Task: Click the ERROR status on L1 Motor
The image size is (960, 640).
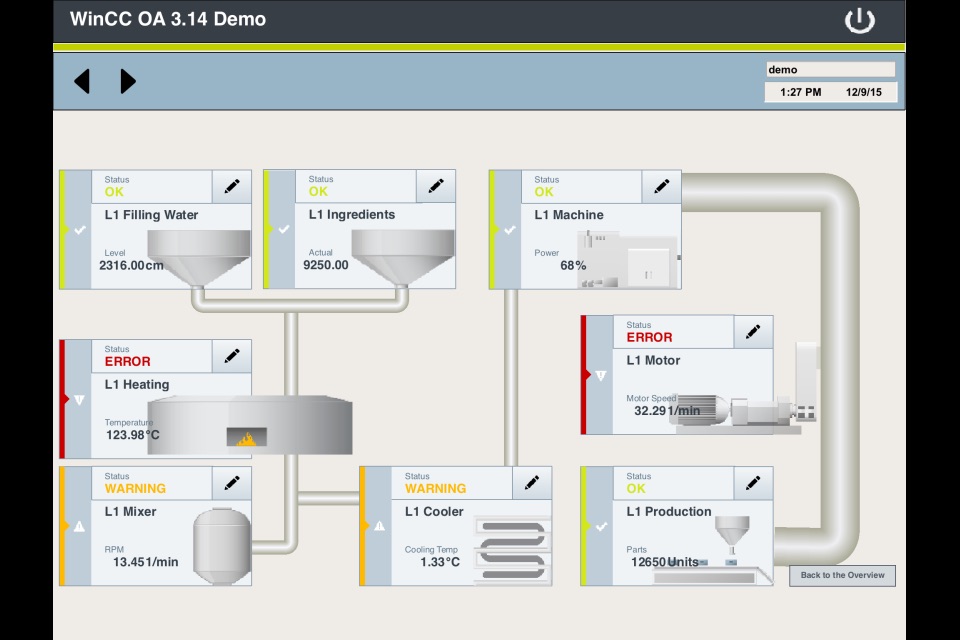Action: (x=649, y=337)
